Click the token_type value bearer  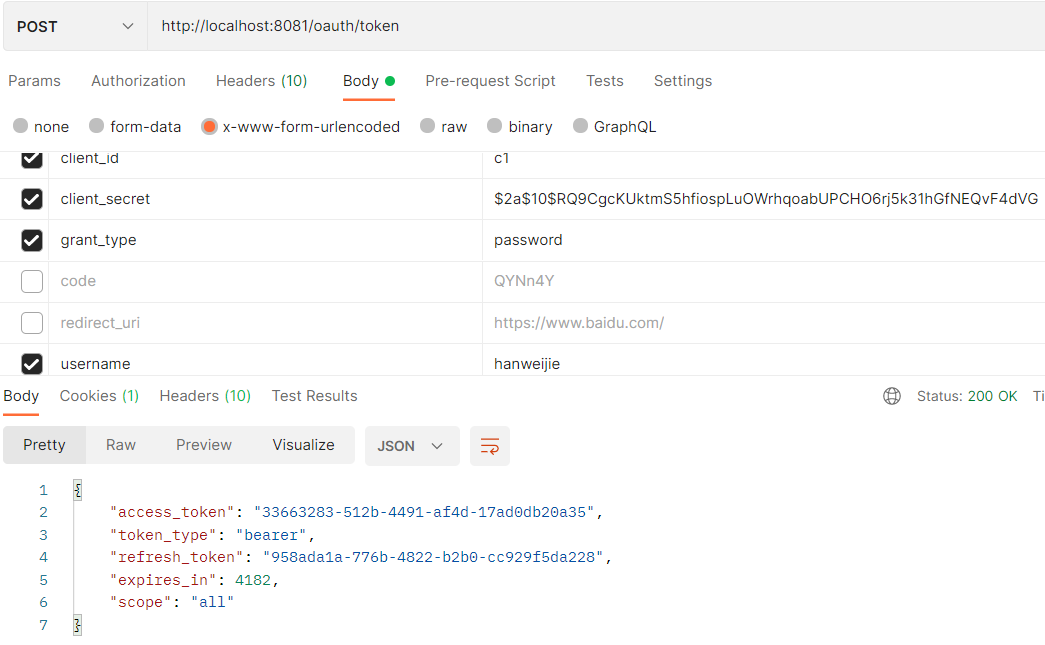pos(271,535)
